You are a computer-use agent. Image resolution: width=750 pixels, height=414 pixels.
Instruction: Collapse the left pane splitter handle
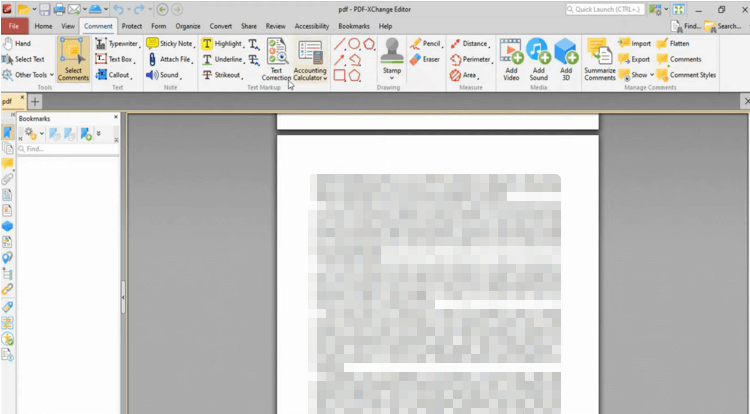click(x=123, y=297)
